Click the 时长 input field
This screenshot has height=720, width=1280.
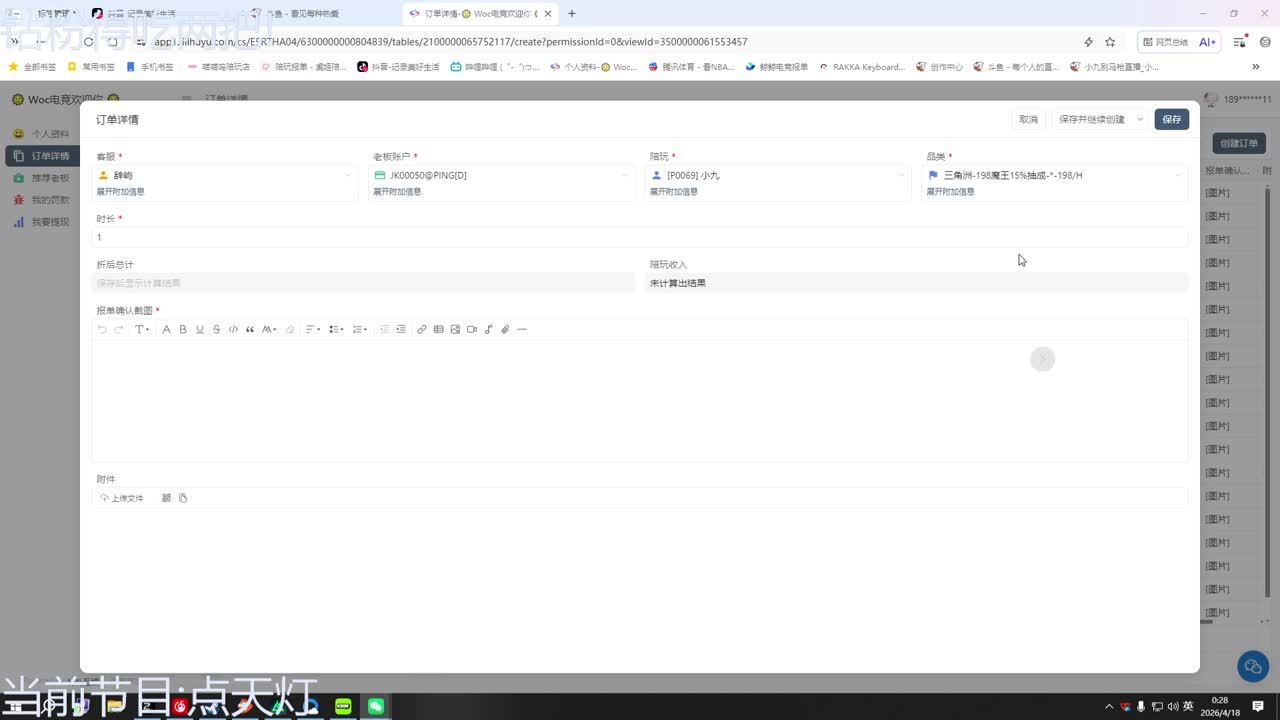pyautogui.click(x=640, y=237)
